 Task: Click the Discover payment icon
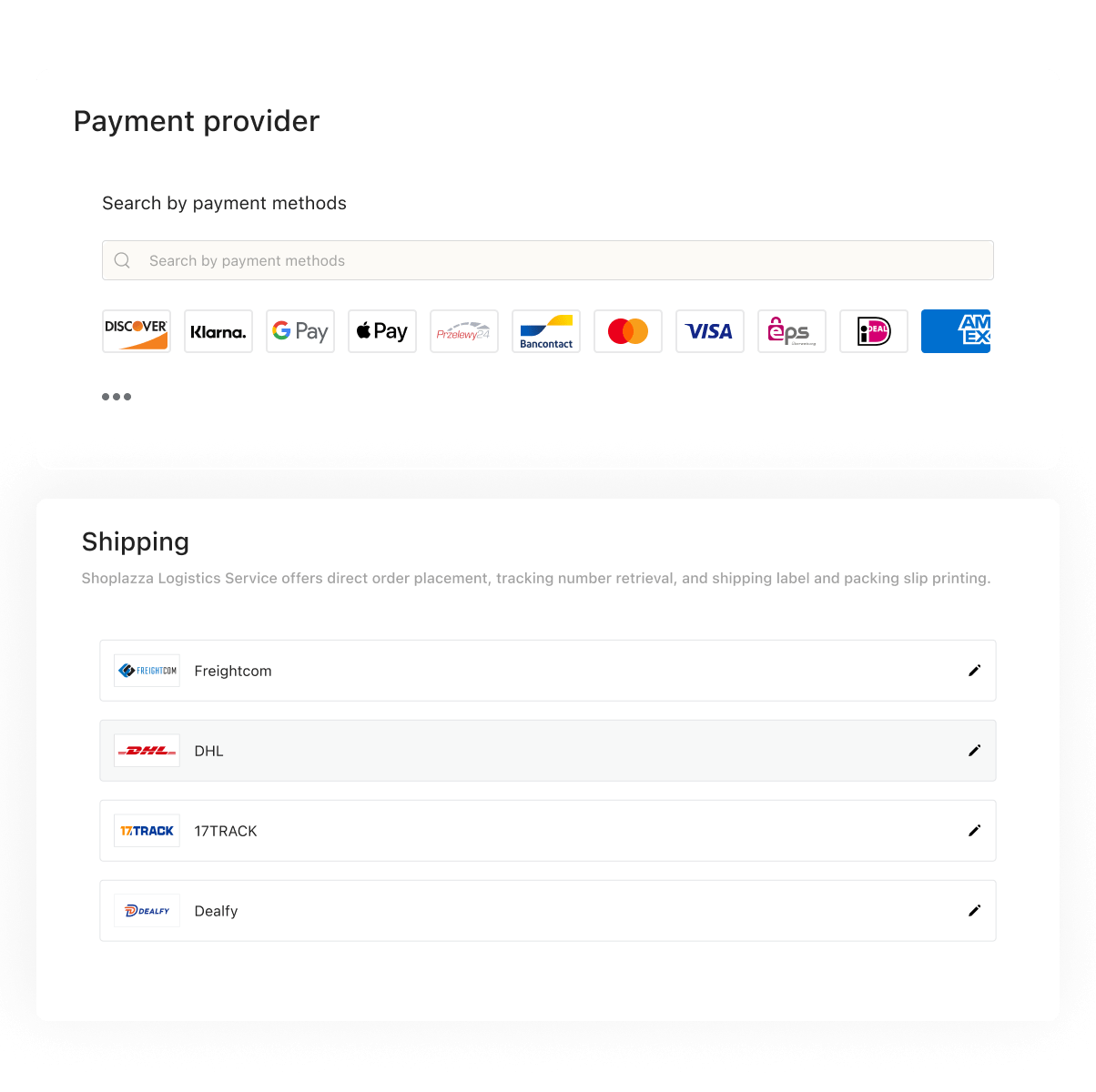pos(137,331)
